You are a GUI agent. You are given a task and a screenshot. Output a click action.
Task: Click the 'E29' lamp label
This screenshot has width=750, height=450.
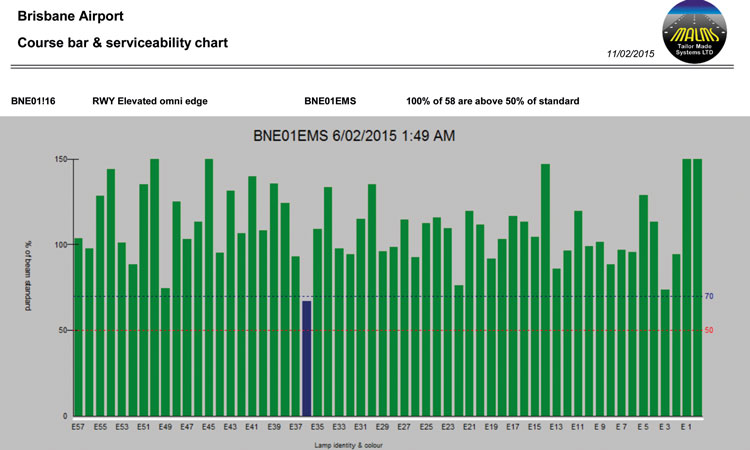click(382, 427)
